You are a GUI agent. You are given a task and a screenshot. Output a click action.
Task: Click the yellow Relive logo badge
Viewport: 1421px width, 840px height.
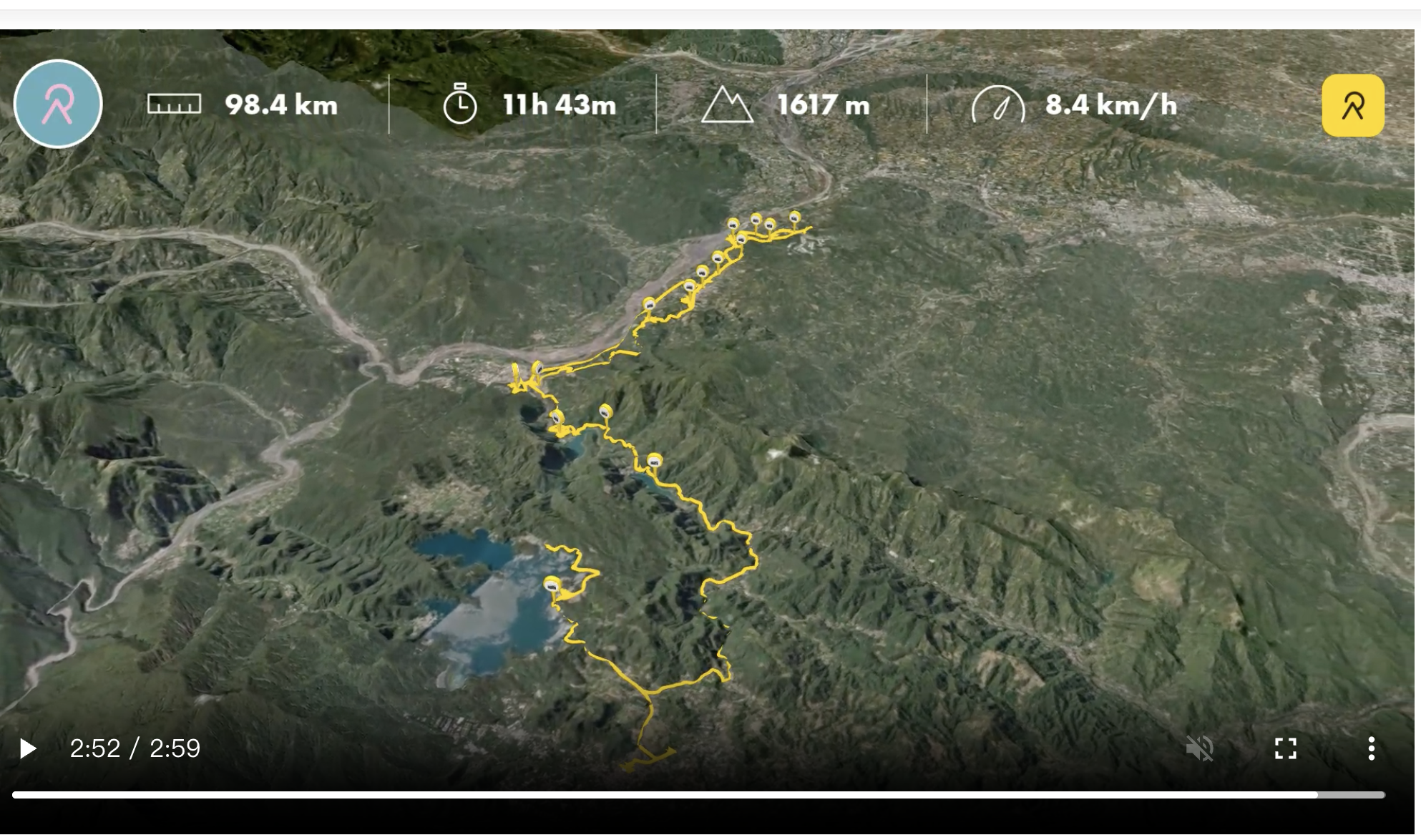(x=1353, y=105)
